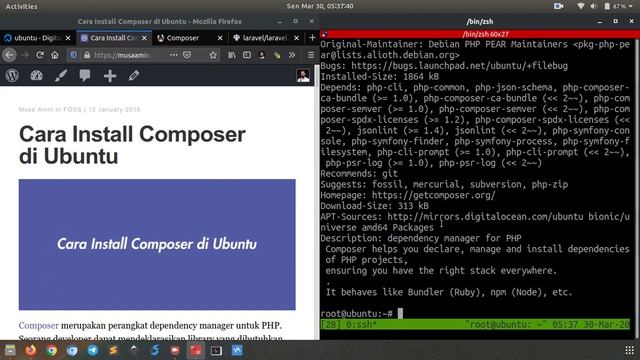
Task: Close the laravel/laravel tab
Action: (296, 38)
